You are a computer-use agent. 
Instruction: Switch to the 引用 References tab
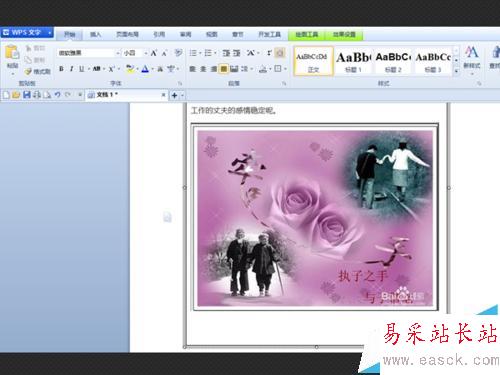(x=159, y=34)
